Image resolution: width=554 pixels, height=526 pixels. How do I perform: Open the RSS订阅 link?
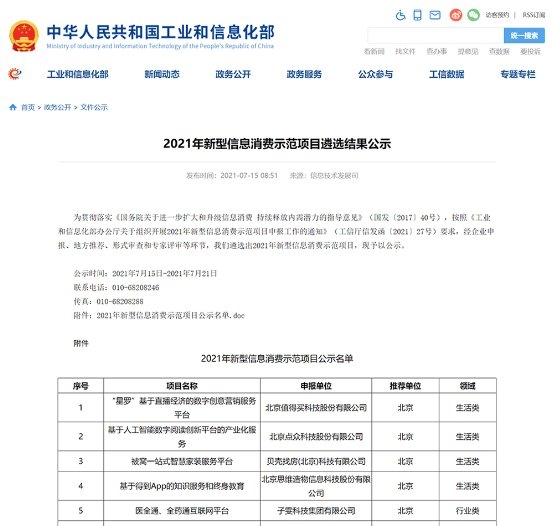click(x=534, y=15)
